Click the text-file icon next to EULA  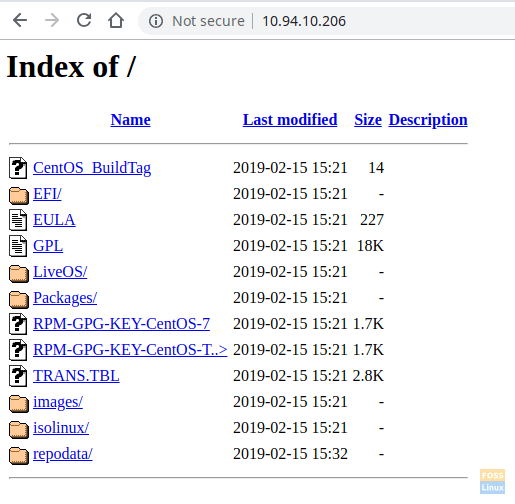point(18,220)
